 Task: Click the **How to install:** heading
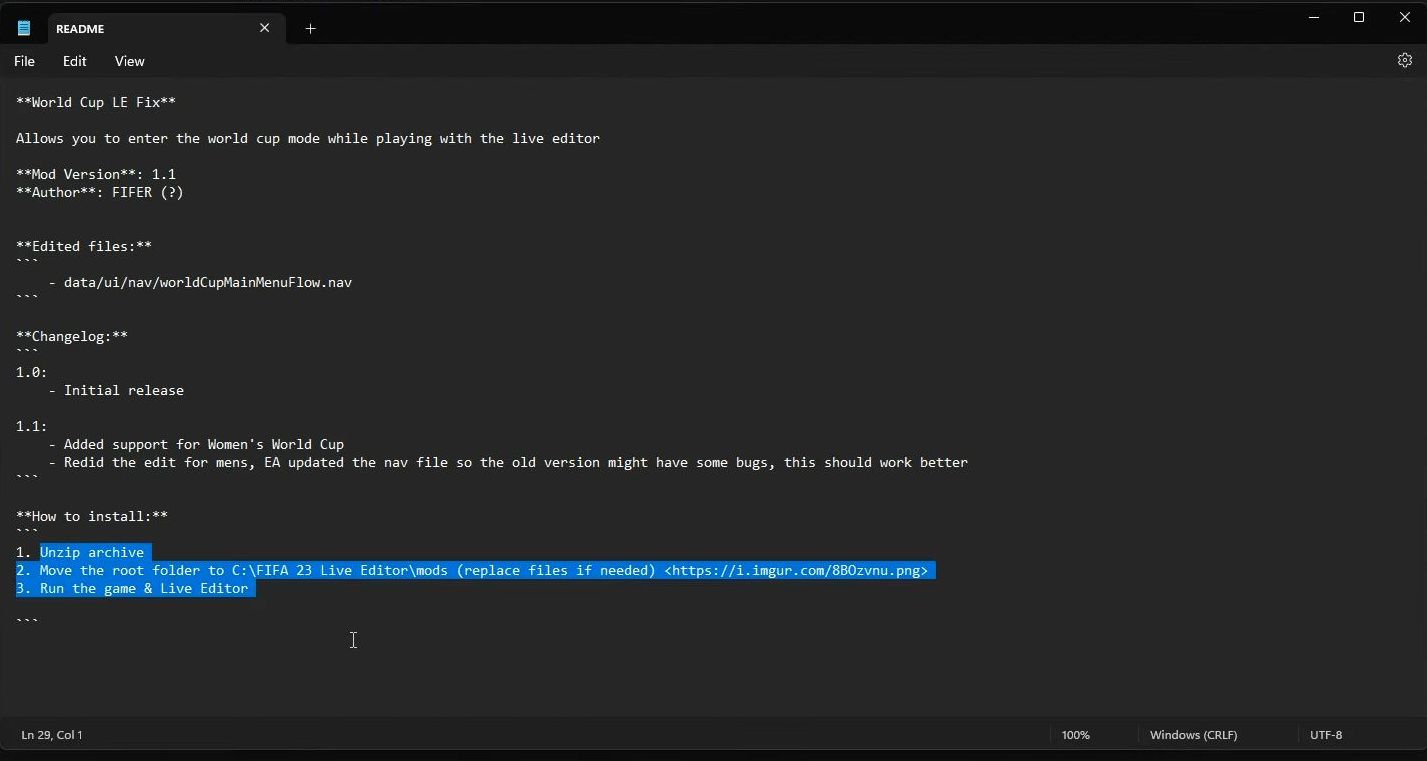(92, 516)
